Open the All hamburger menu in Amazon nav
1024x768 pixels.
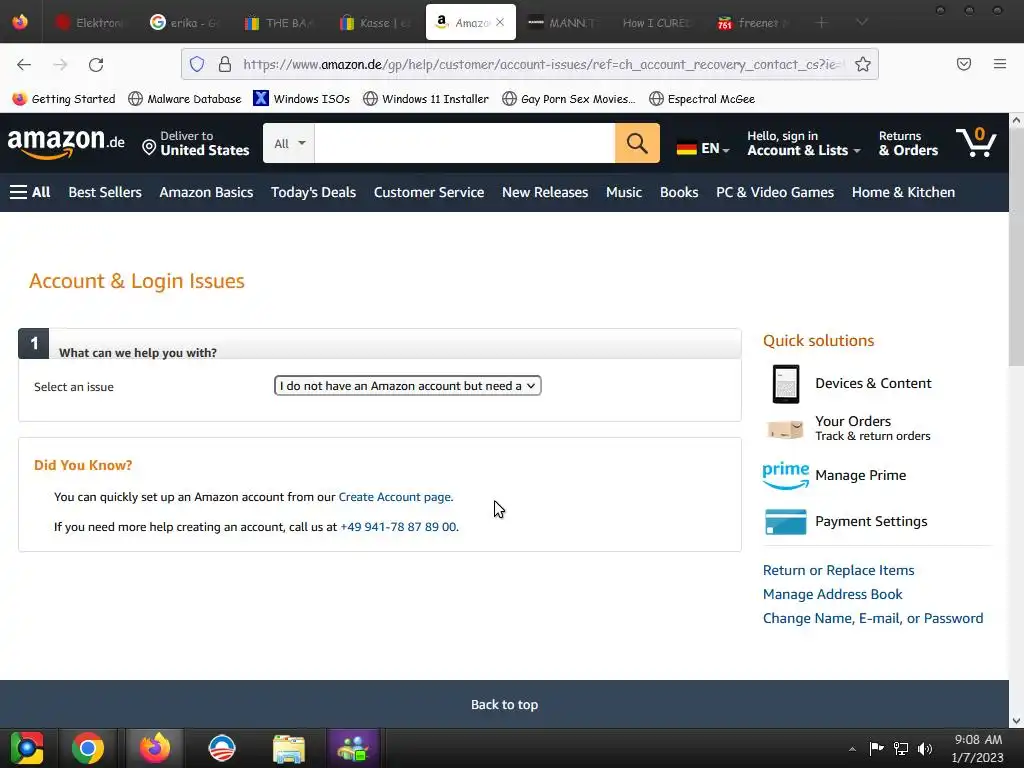[x=30, y=192]
